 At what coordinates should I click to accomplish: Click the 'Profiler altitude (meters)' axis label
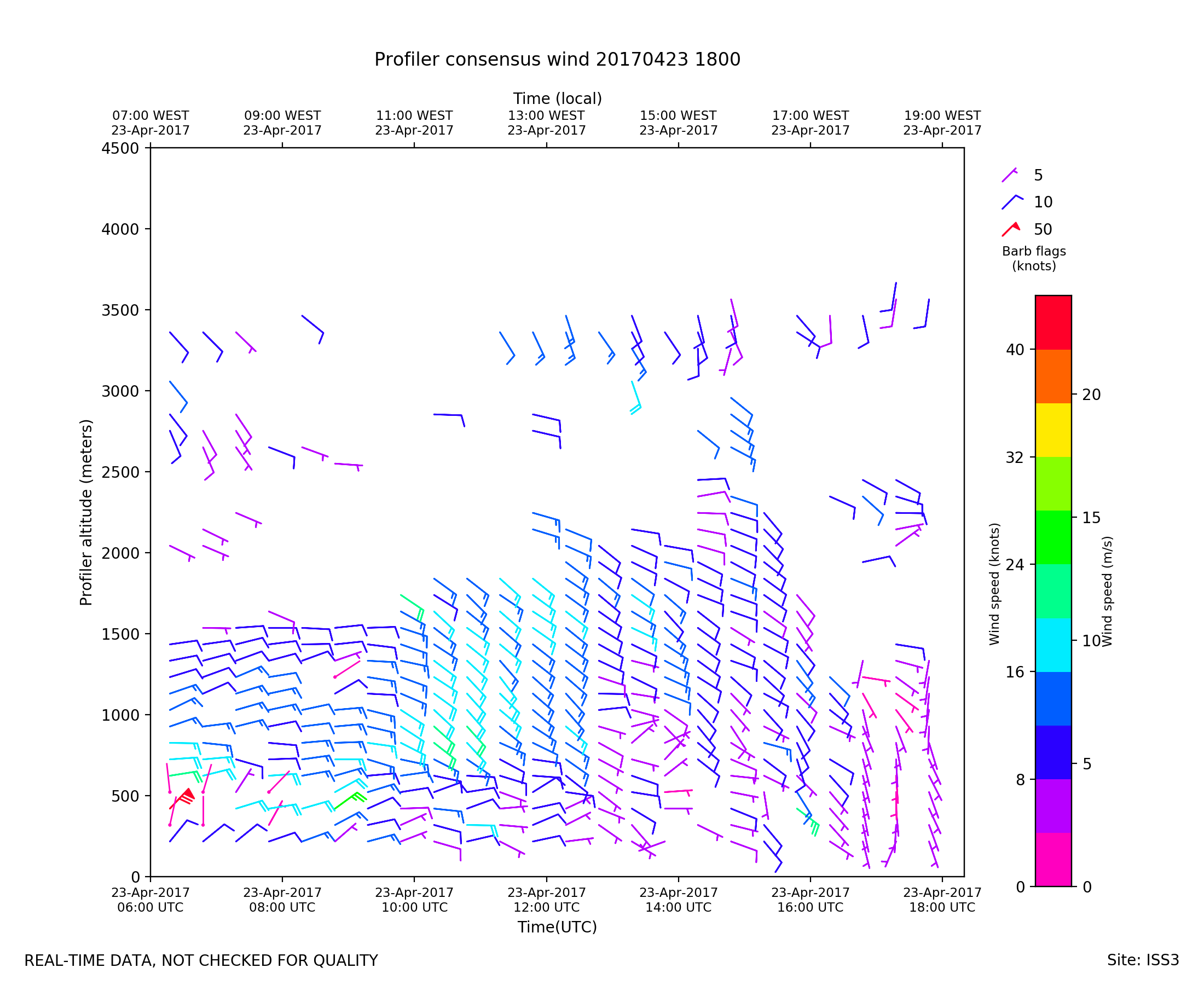pyautogui.click(x=86, y=512)
